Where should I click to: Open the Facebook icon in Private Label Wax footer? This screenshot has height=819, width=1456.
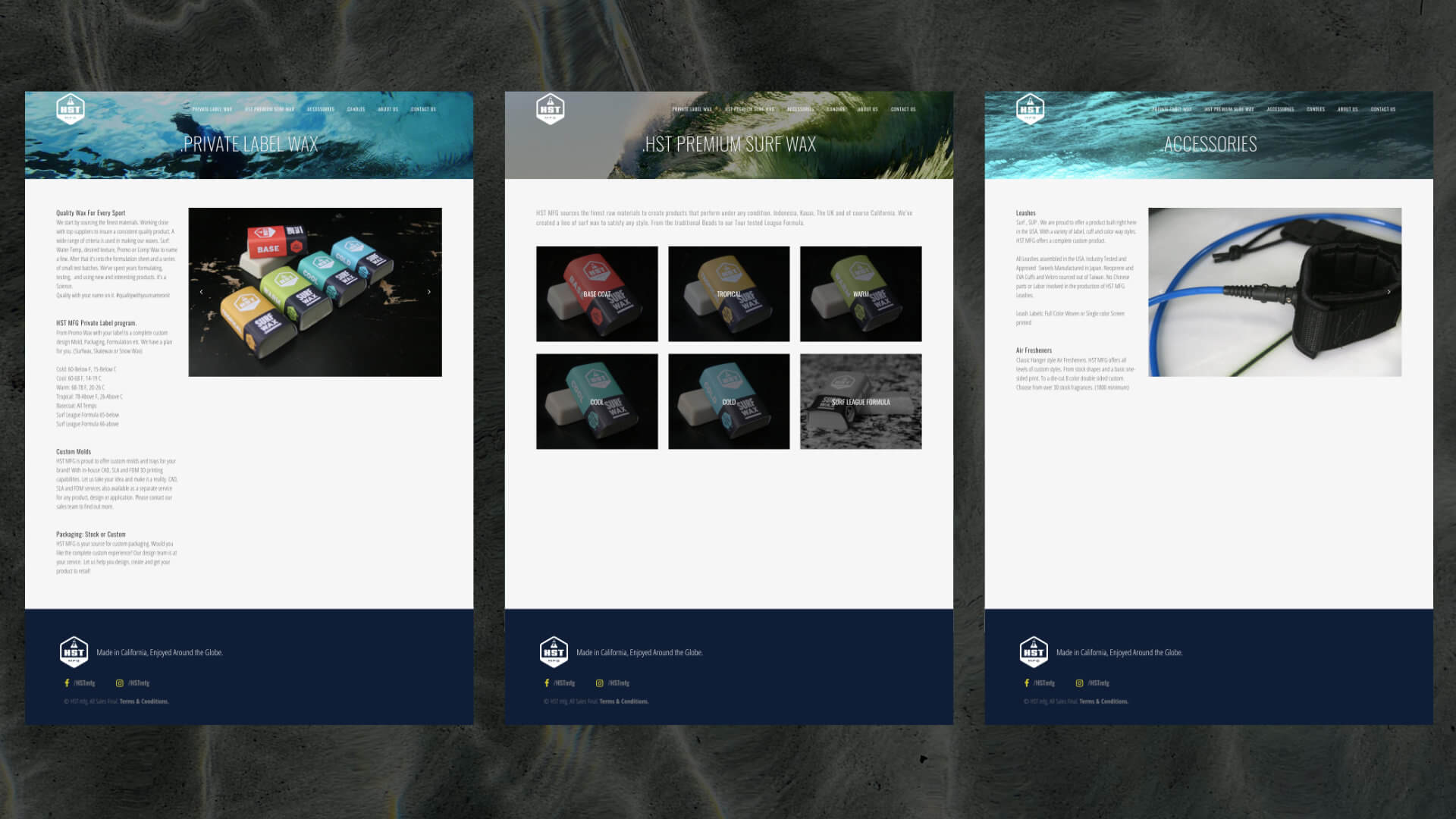(x=67, y=683)
